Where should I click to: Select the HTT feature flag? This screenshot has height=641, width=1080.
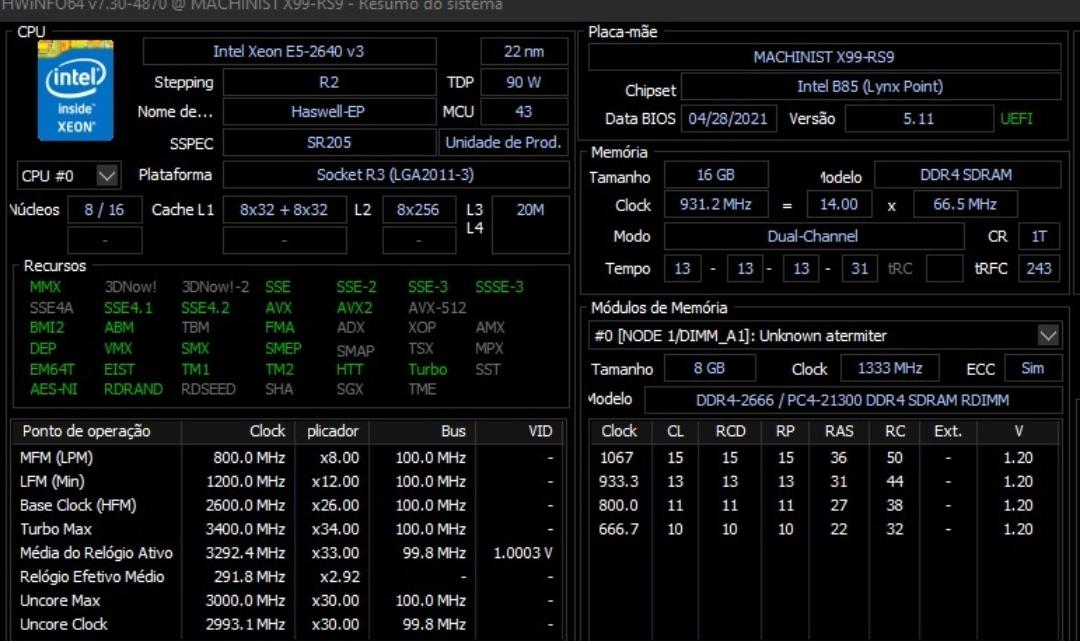(350, 370)
